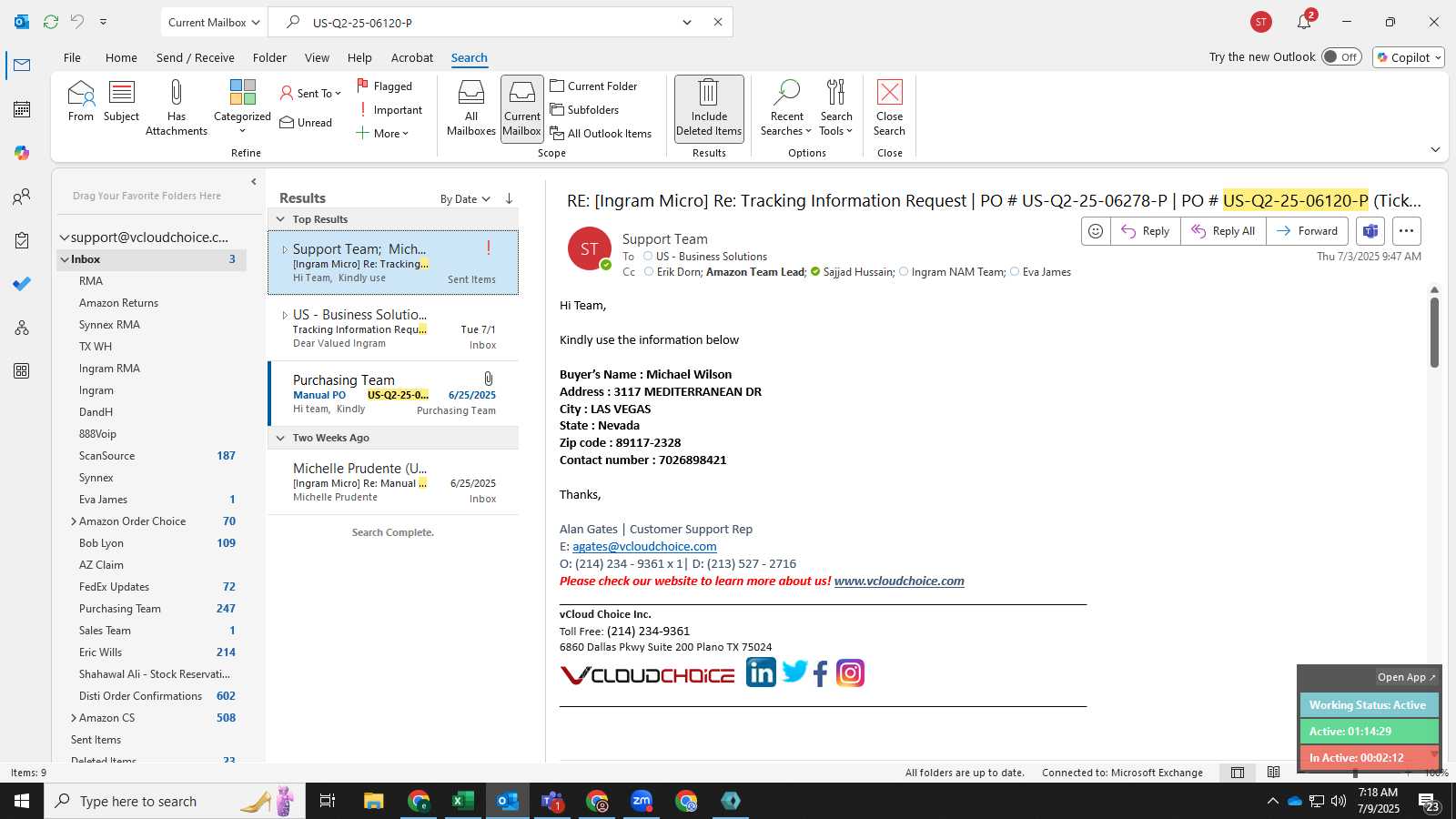Collapse the folder pane arrow
This screenshot has width=1456, height=819.
(254, 182)
